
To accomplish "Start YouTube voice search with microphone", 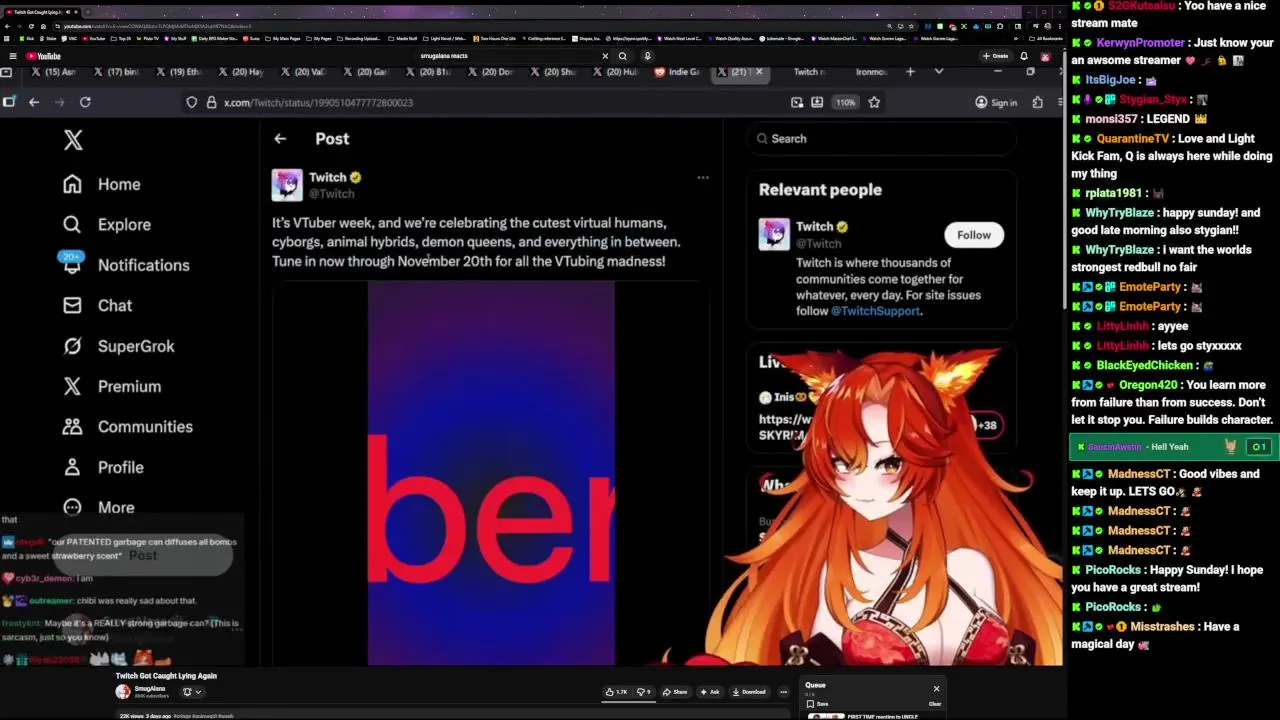I will click(x=647, y=56).
